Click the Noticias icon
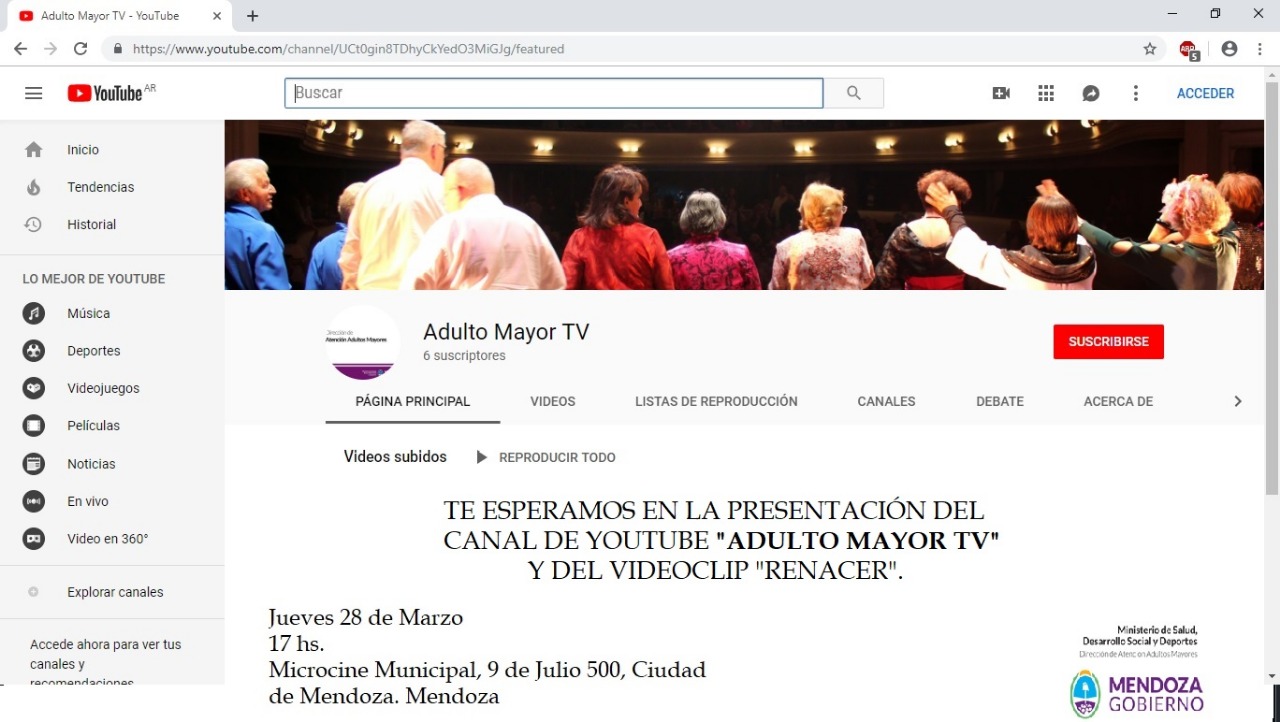1280x722 pixels. pos(34,464)
